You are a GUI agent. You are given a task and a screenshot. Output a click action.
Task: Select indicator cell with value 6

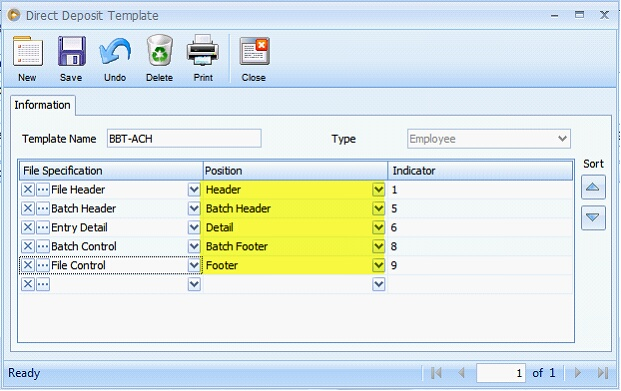coord(480,227)
